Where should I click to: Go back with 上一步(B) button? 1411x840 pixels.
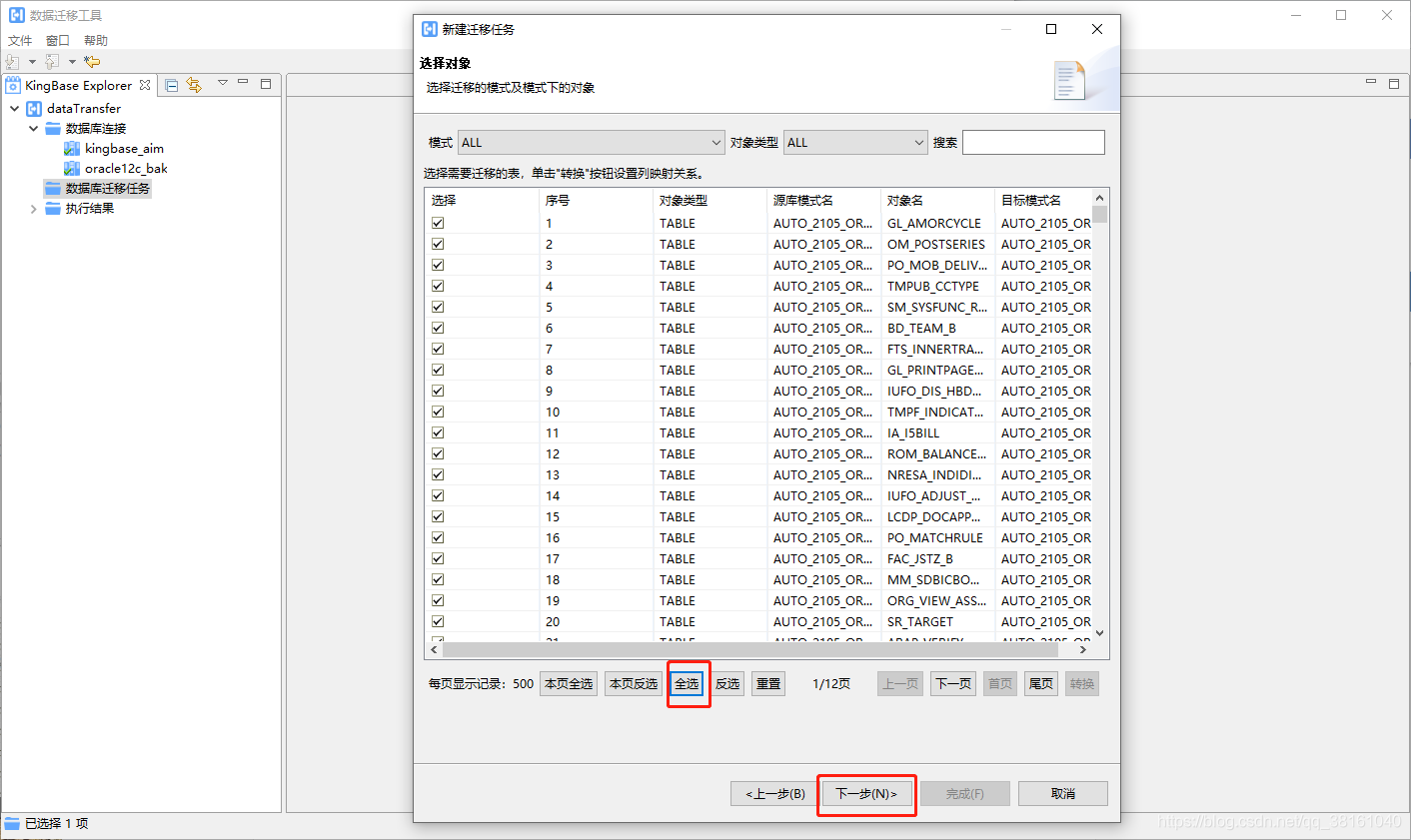(775, 794)
